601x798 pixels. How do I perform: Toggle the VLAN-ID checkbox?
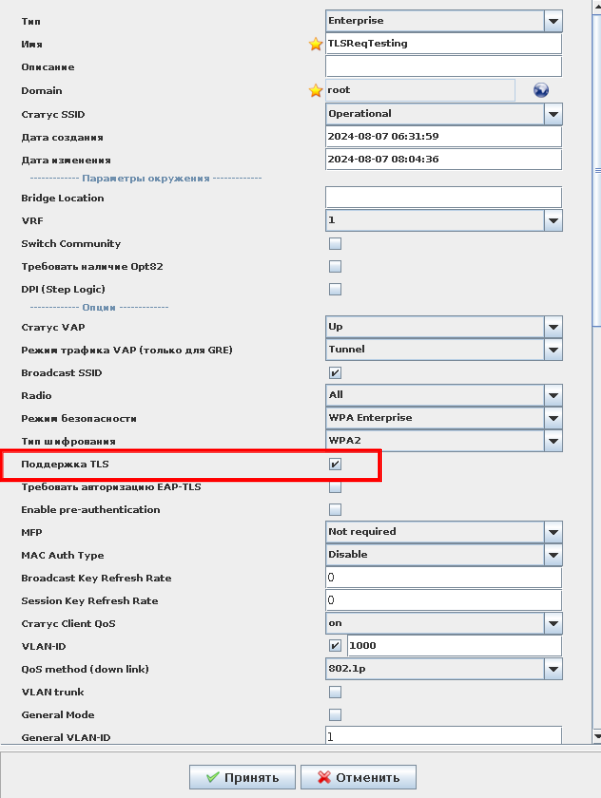(x=335, y=646)
